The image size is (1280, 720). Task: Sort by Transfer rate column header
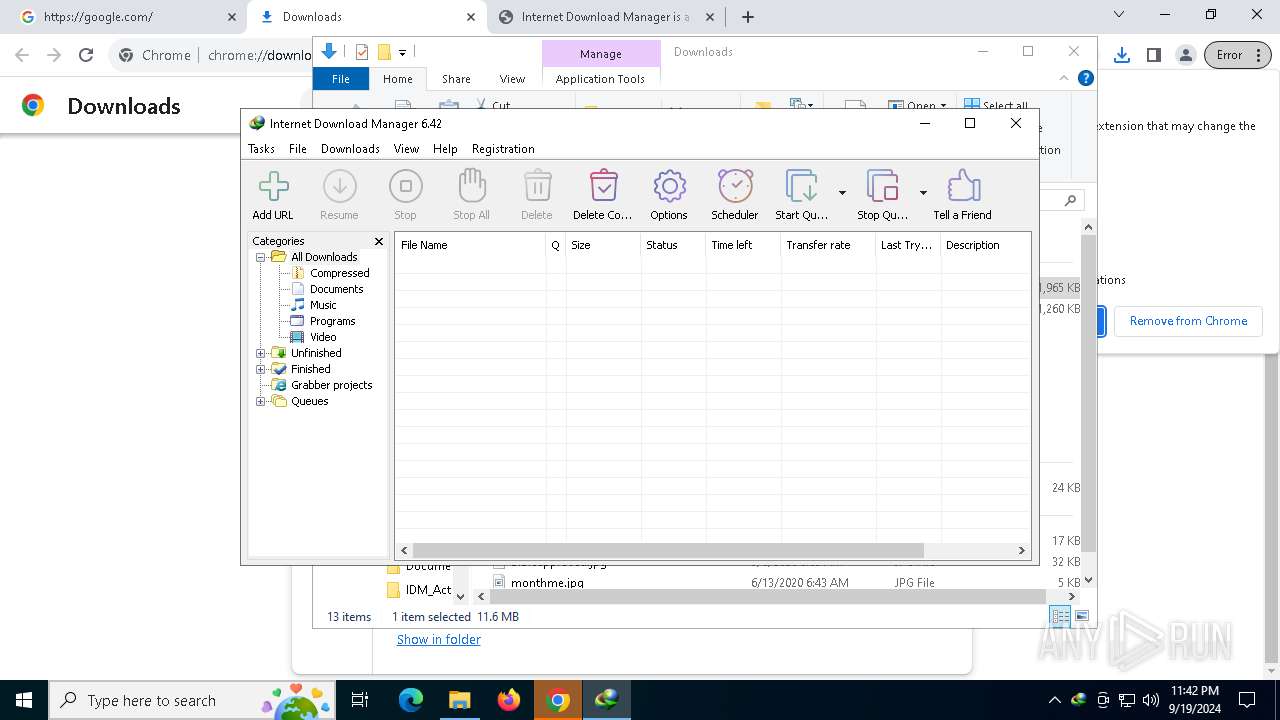tap(828, 245)
